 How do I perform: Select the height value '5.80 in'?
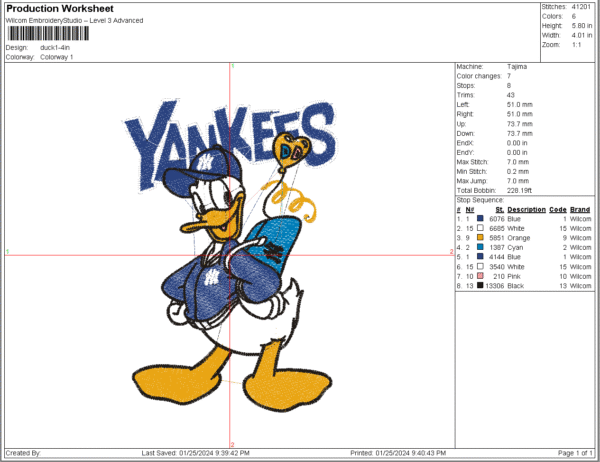(582, 26)
